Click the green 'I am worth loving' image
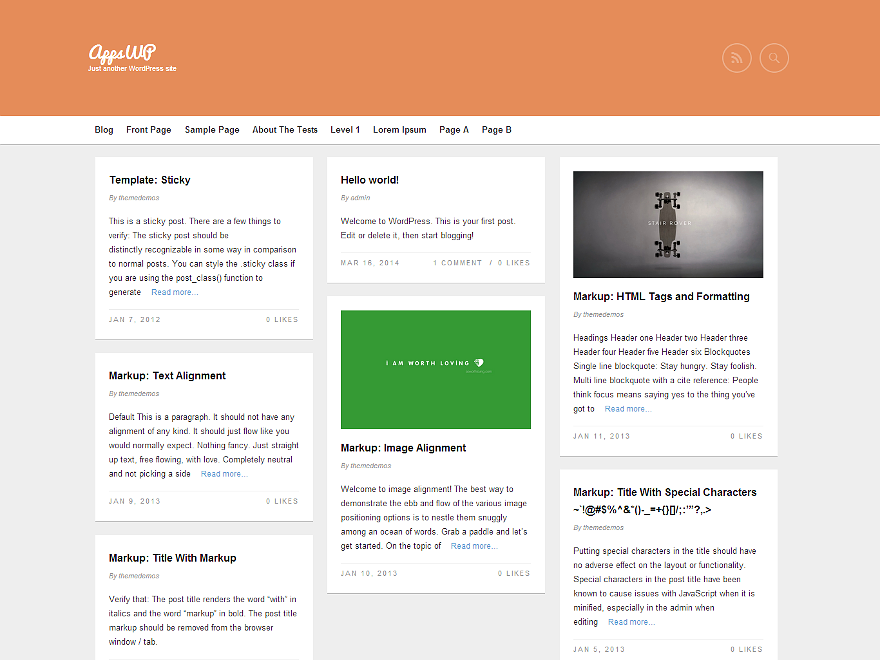The height and width of the screenshot is (660, 880). pyautogui.click(x=435, y=369)
